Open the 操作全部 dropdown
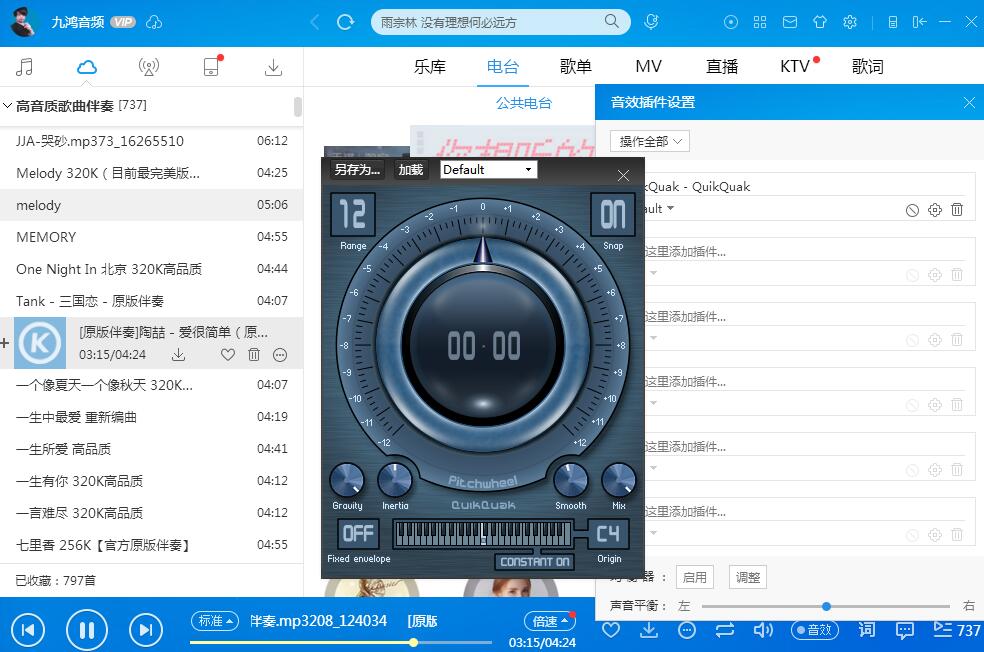 click(650, 141)
